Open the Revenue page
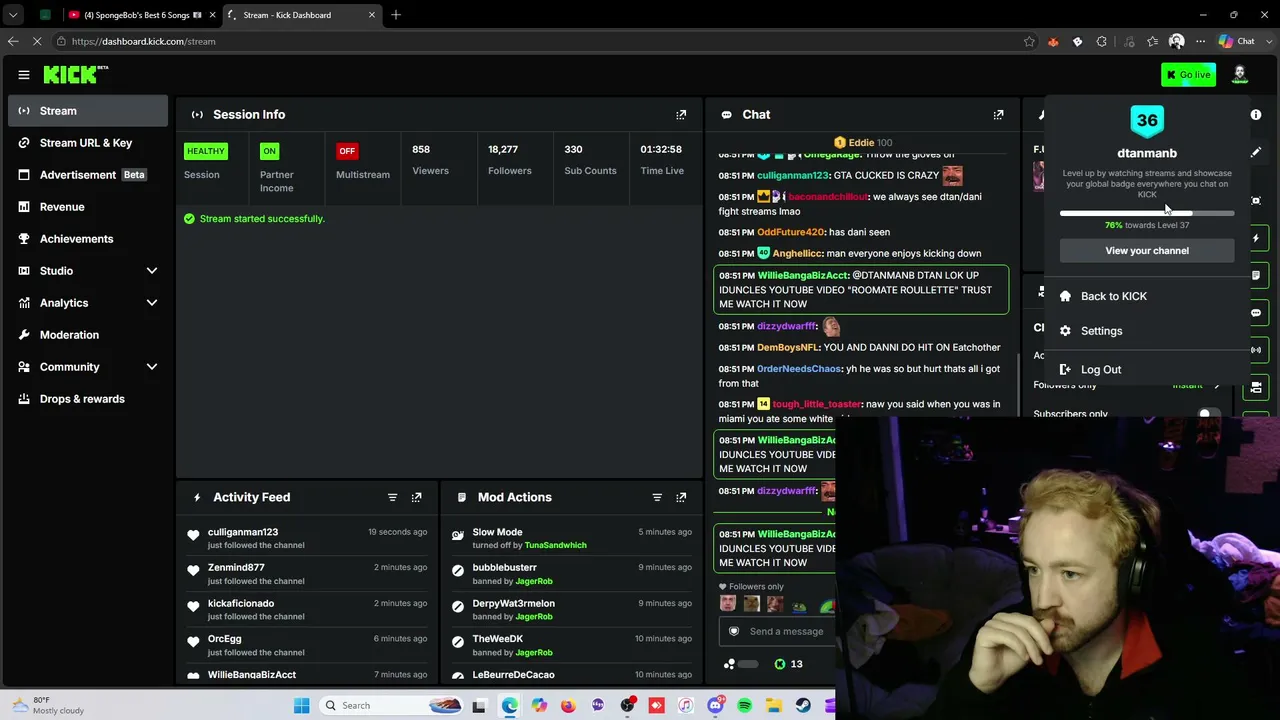This screenshot has height=720, width=1280. click(88, 207)
